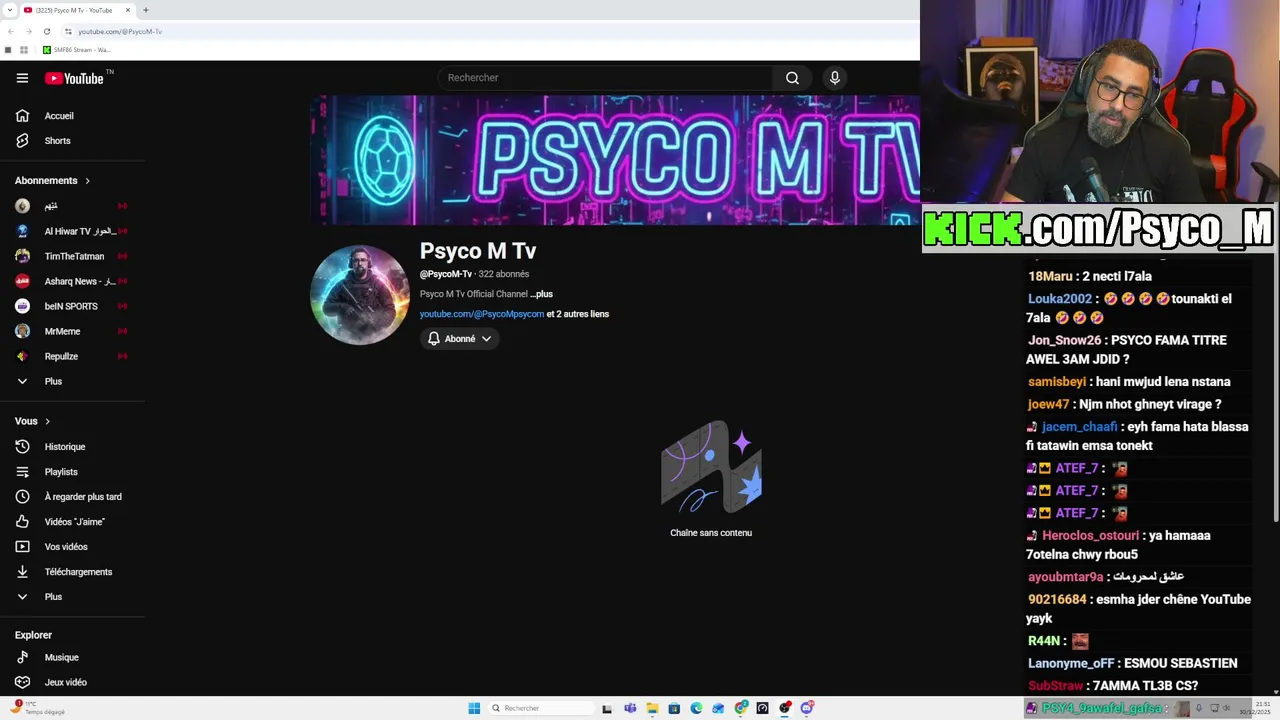Select the Psyco M Tv YouTube tab
The image size is (1280, 720).
(x=76, y=10)
